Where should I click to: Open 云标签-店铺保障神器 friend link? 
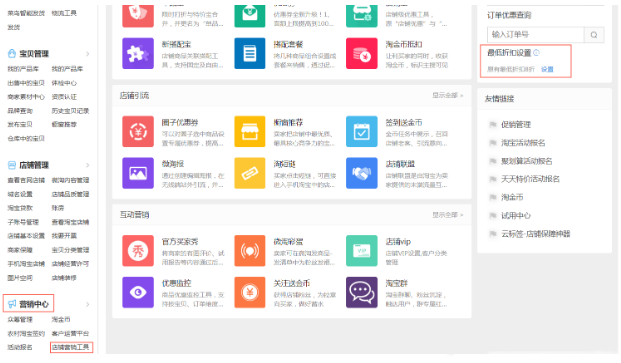[x=535, y=234]
